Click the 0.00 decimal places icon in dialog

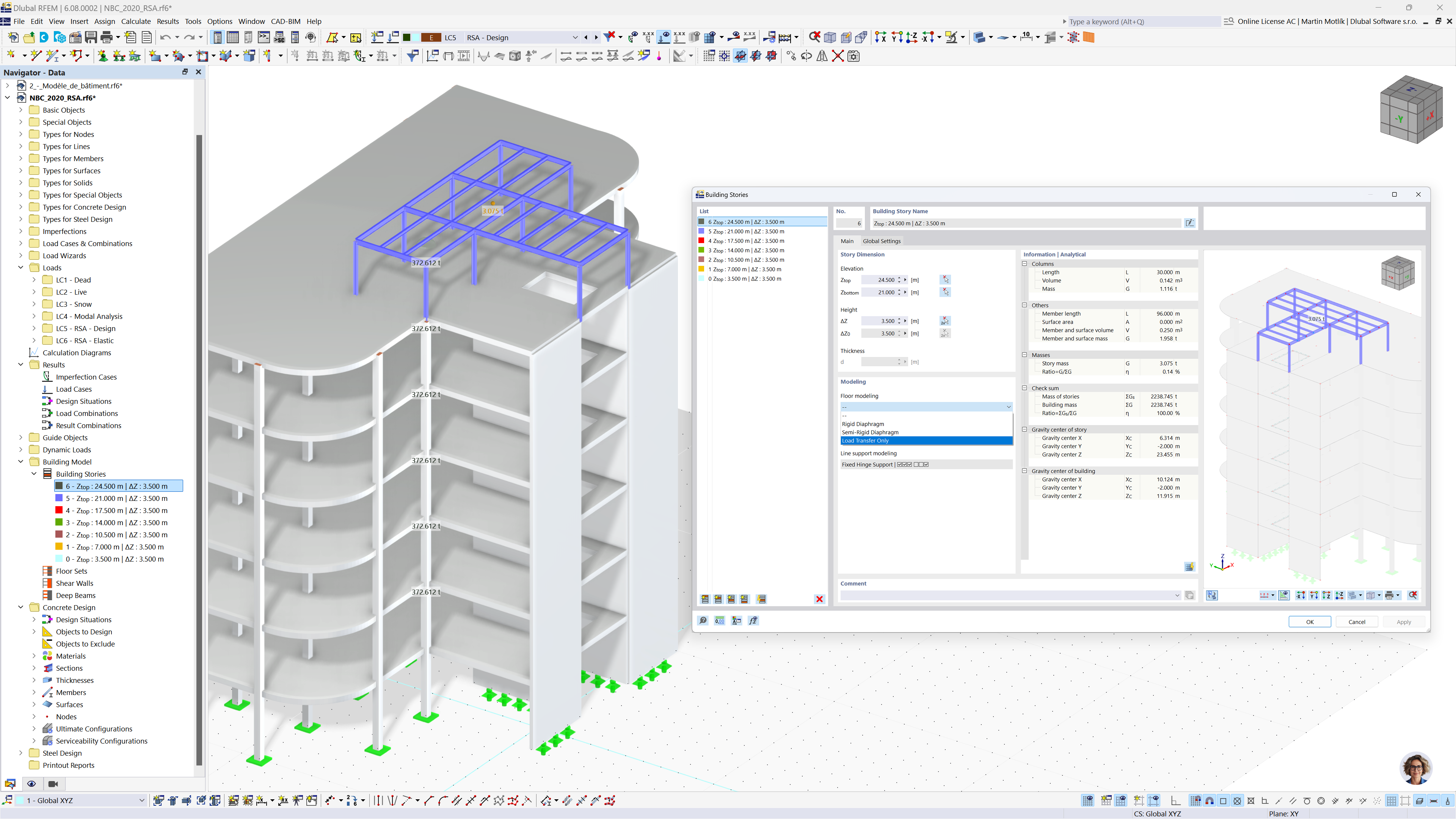coord(720,620)
